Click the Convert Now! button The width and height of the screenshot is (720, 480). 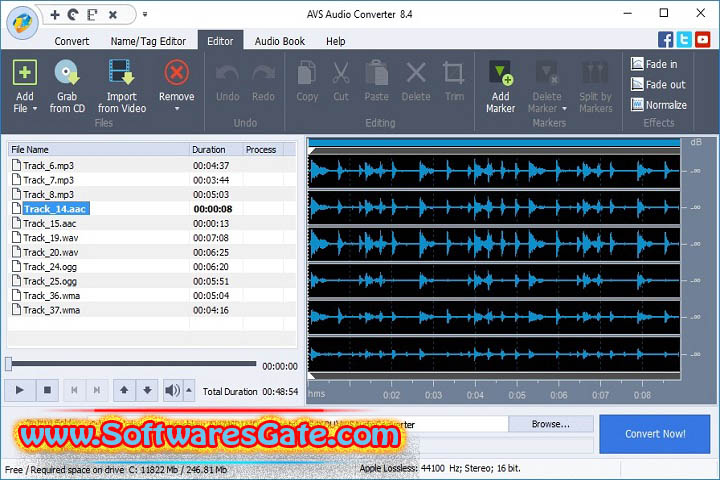pos(655,434)
